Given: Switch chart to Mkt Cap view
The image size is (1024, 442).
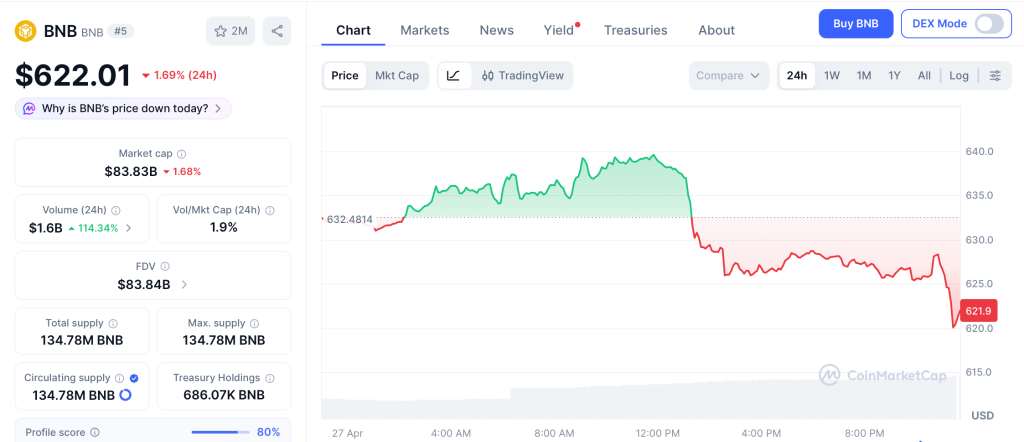Looking at the screenshot, I should (x=397, y=75).
